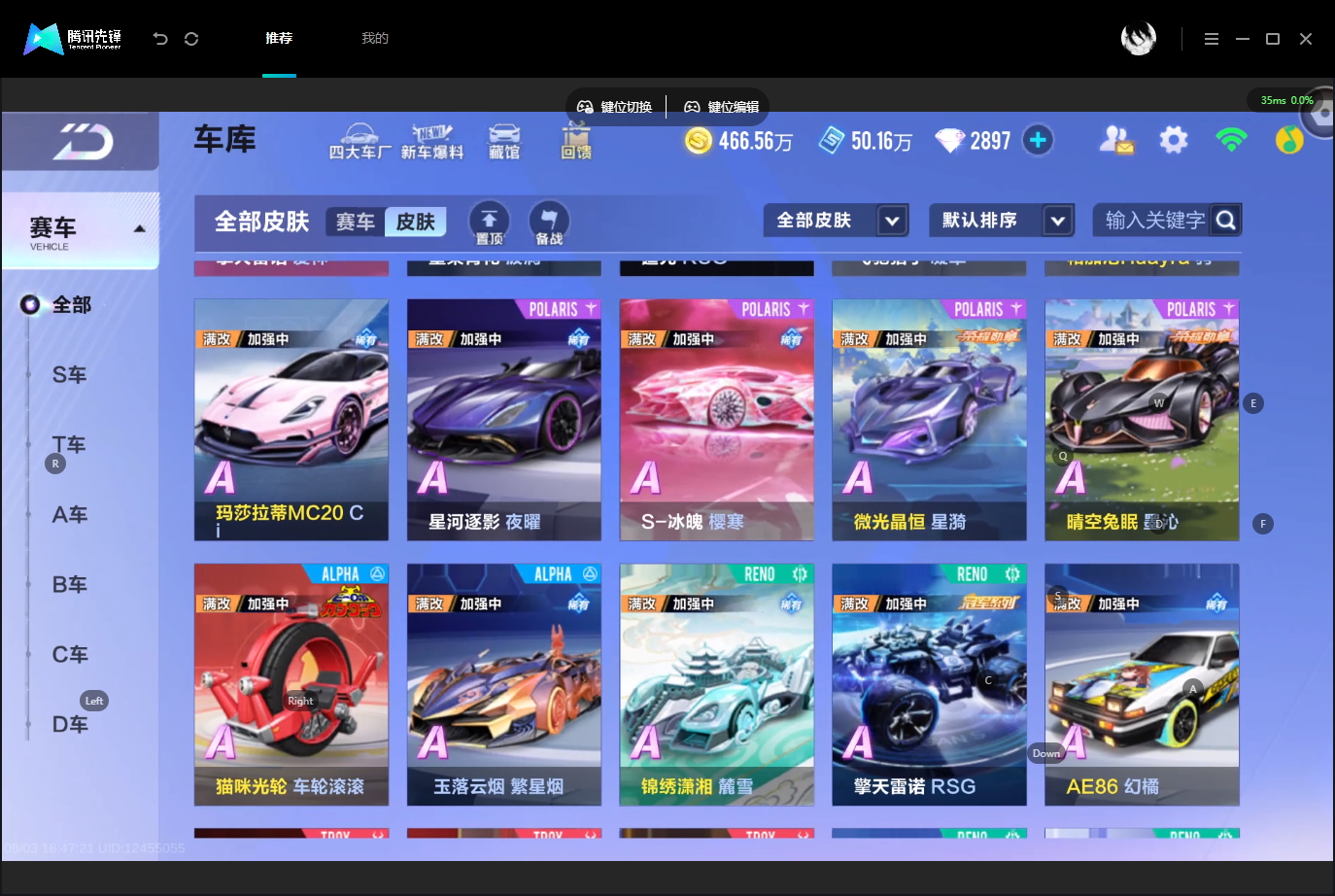
Task: Click the blue voucher currency icon
Action: tap(831, 141)
